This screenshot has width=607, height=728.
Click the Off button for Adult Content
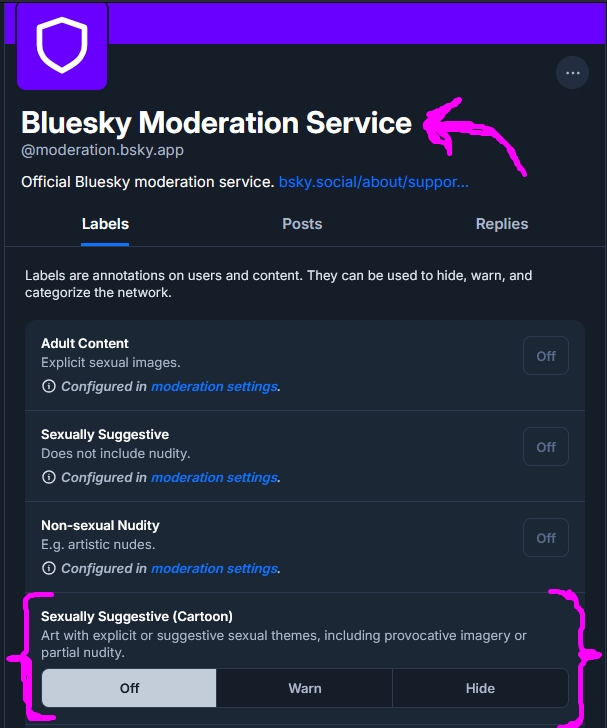pyautogui.click(x=546, y=356)
